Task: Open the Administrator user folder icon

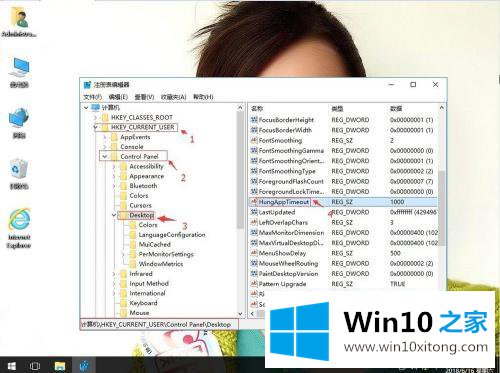Action: tap(19, 17)
